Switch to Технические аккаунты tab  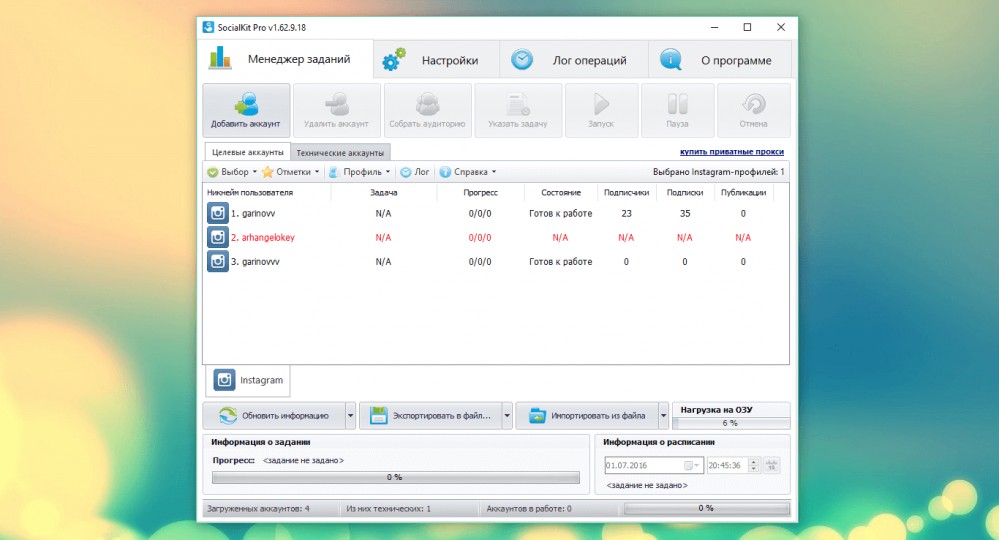point(340,153)
